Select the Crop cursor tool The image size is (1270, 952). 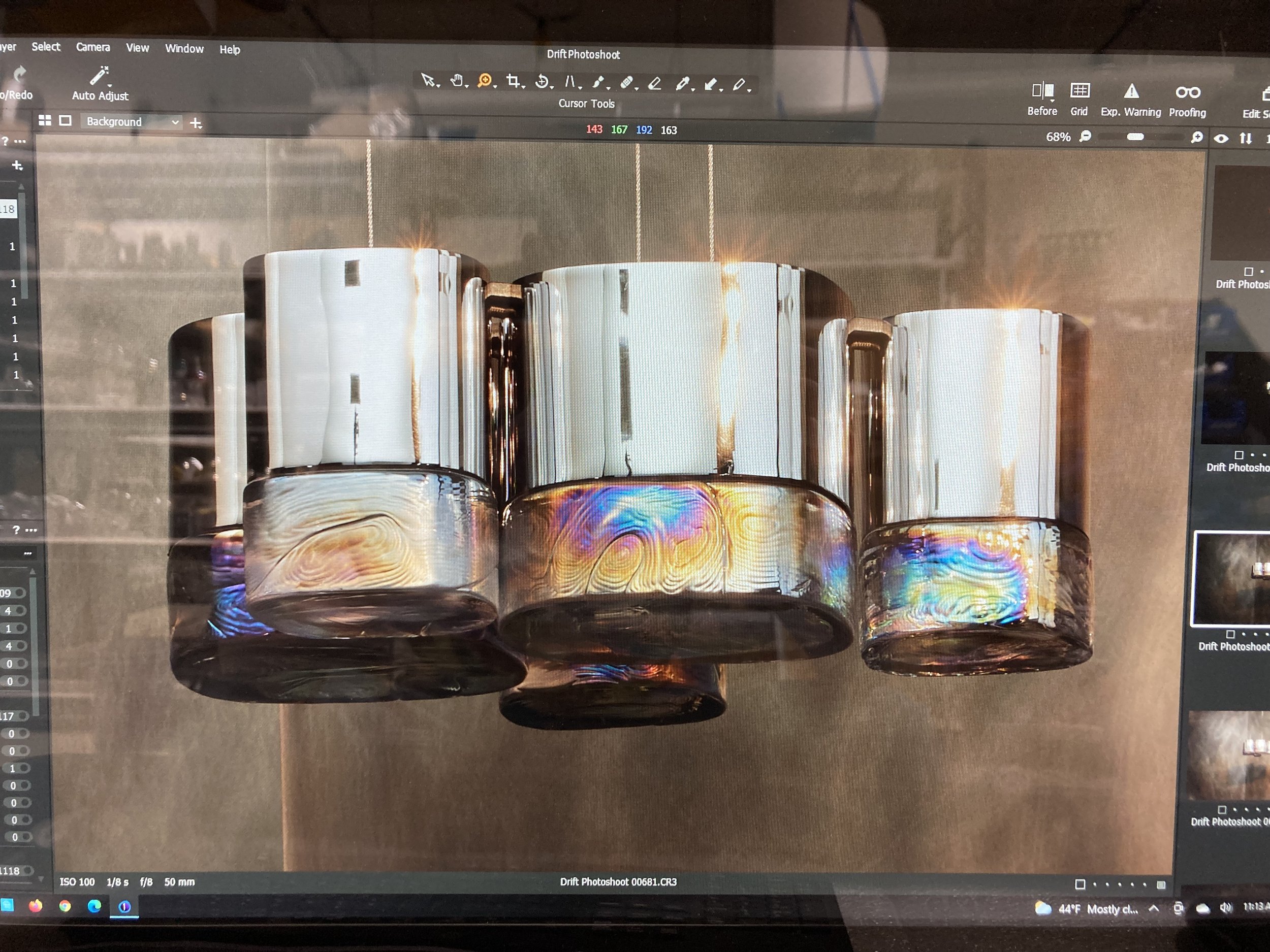(x=513, y=81)
